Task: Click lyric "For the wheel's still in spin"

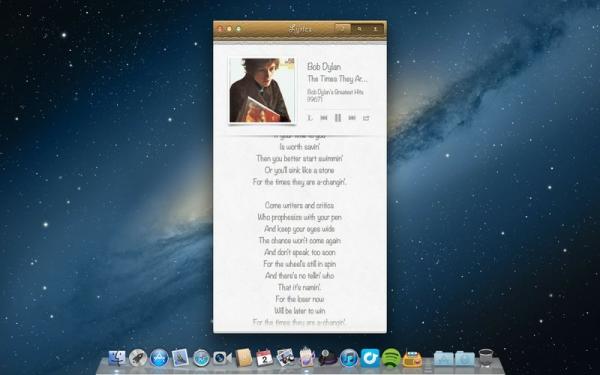Action: [300, 264]
